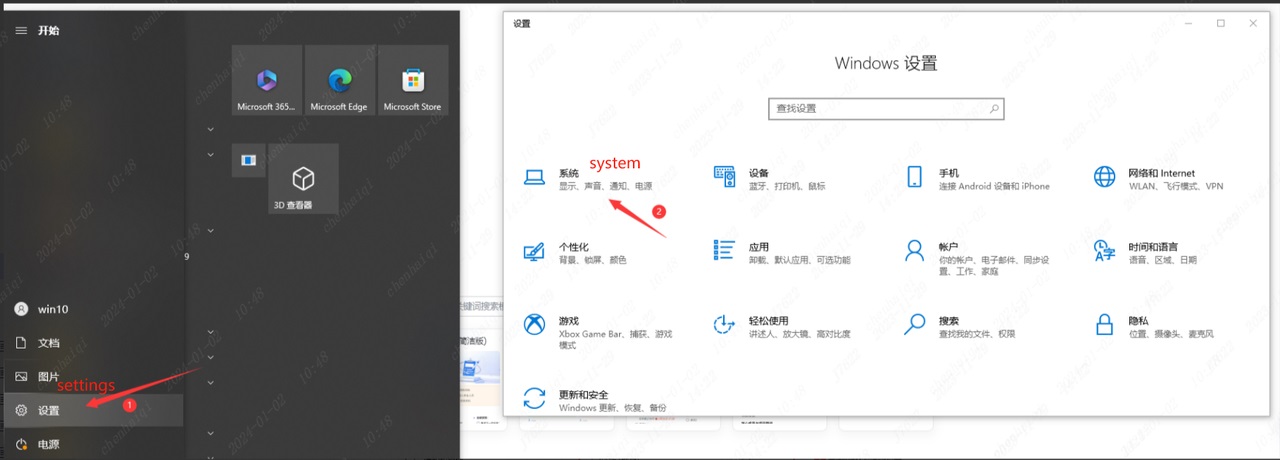The image size is (1280, 460).
Task: Open the 系统 settings category
Action: [x=588, y=179]
